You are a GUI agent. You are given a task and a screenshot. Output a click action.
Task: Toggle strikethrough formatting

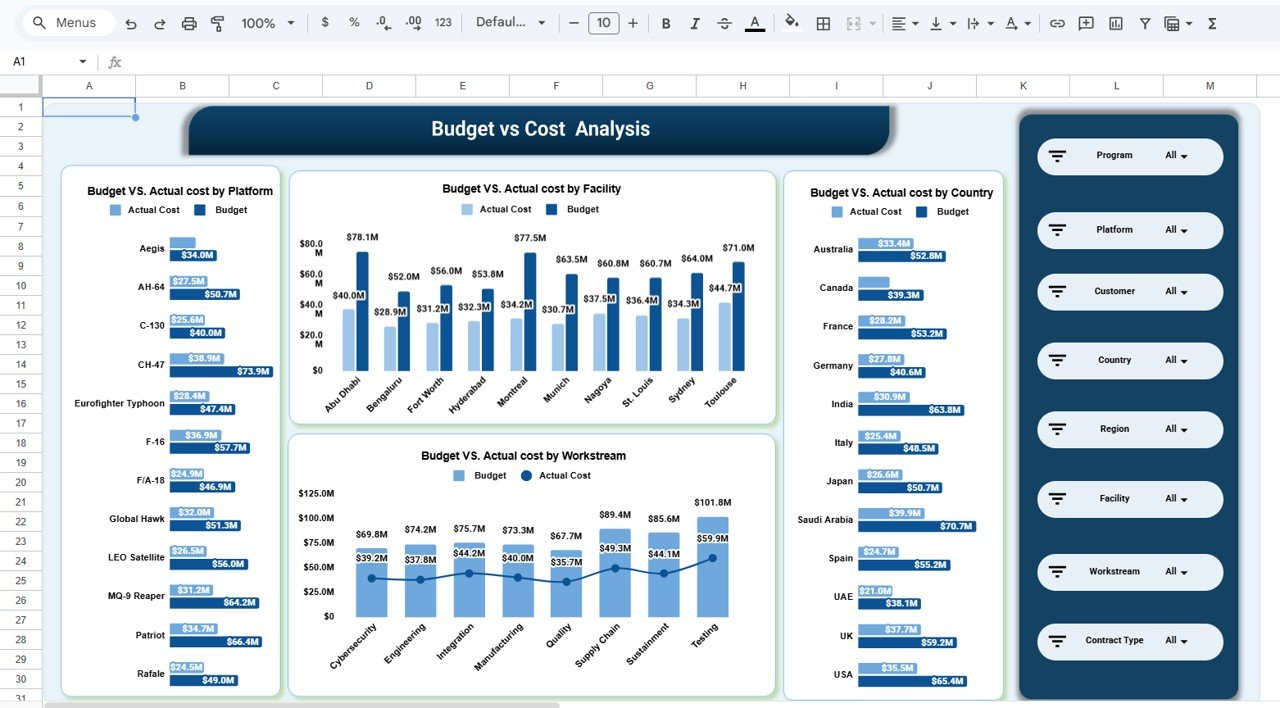[724, 22]
